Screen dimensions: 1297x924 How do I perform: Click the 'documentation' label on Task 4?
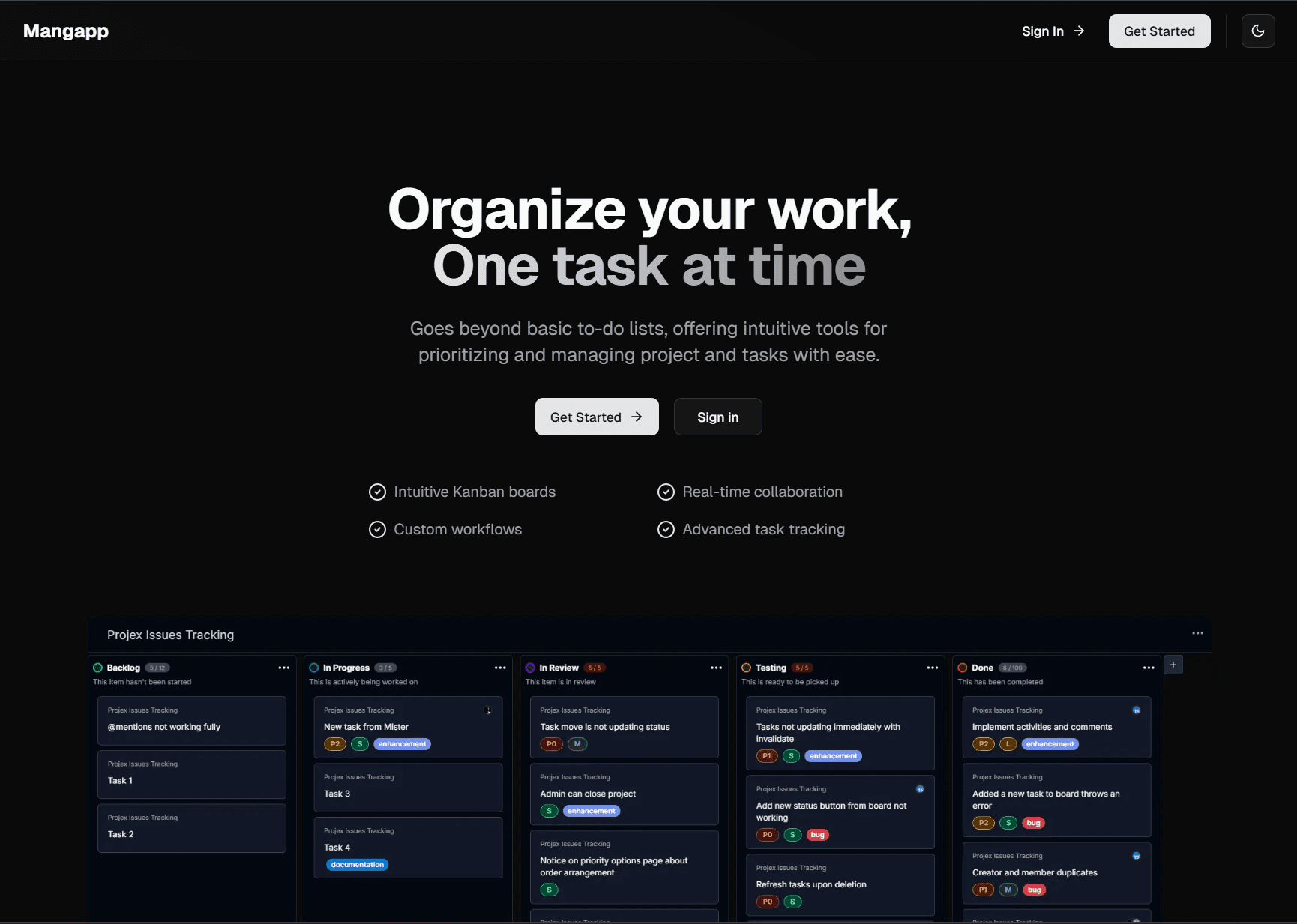pos(357,864)
